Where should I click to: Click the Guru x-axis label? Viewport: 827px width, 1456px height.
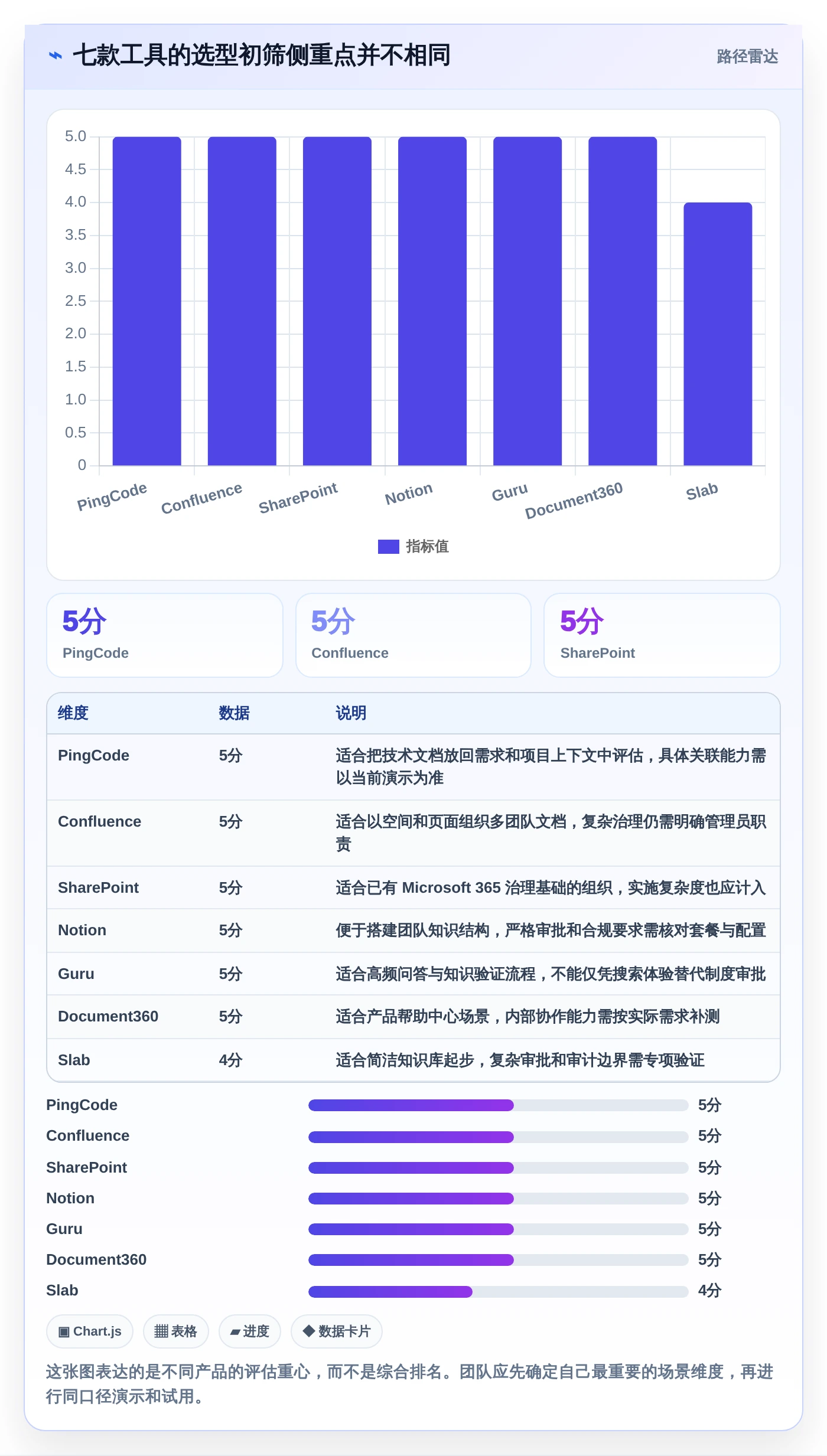point(510,492)
